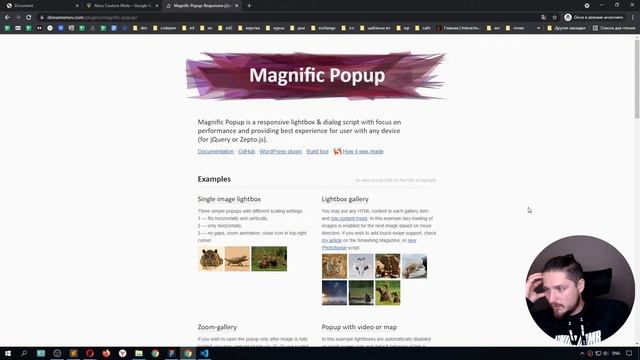Viewport: 640px width, 360px height.
Task: Open the translate page icon in address bar
Action: pos(543,18)
